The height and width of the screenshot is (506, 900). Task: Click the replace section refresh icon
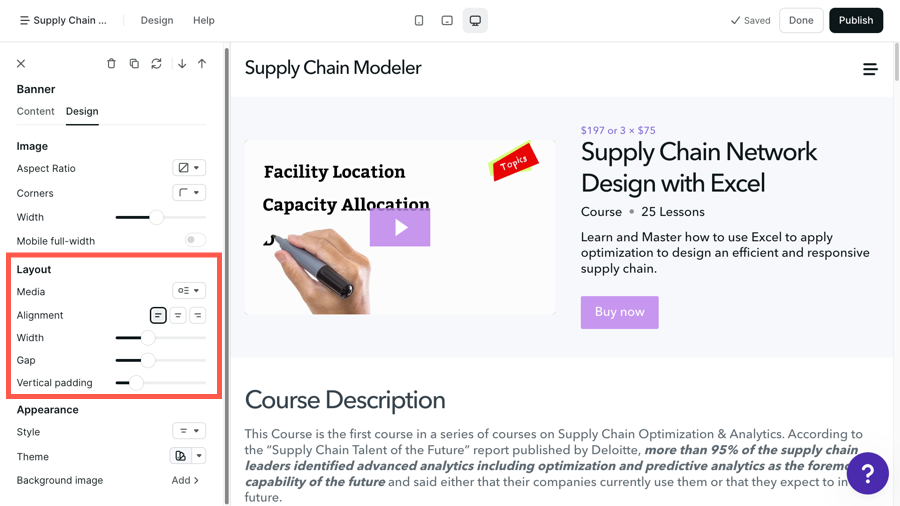point(156,64)
